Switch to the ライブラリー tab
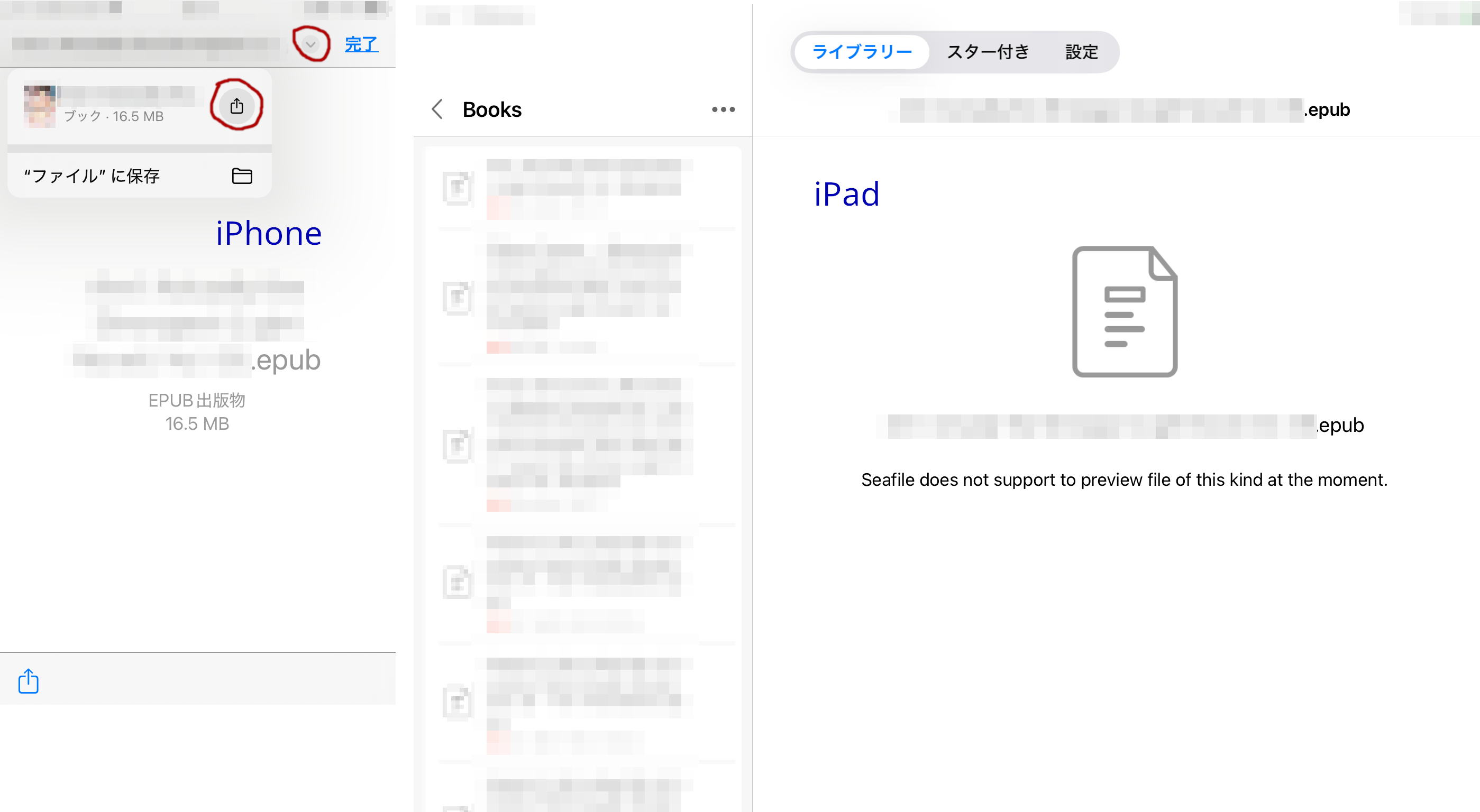Image resolution: width=1480 pixels, height=812 pixels. [x=862, y=52]
